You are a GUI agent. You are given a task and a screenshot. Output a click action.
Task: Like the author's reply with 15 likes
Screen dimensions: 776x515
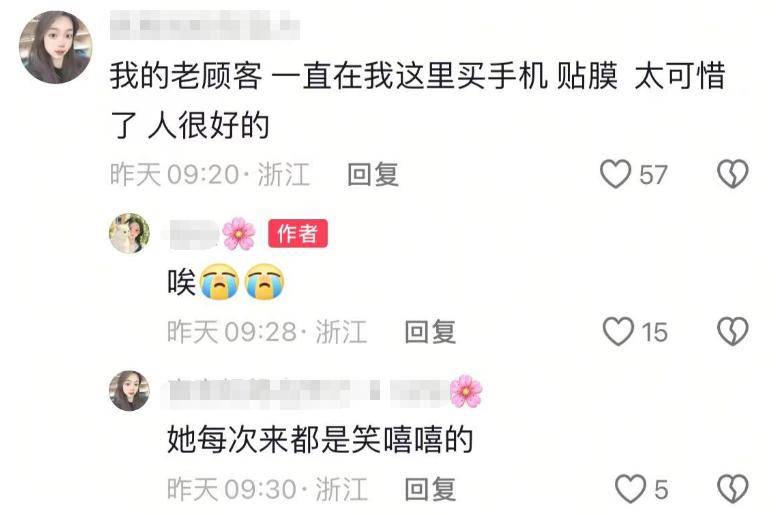tap(618, 331)
